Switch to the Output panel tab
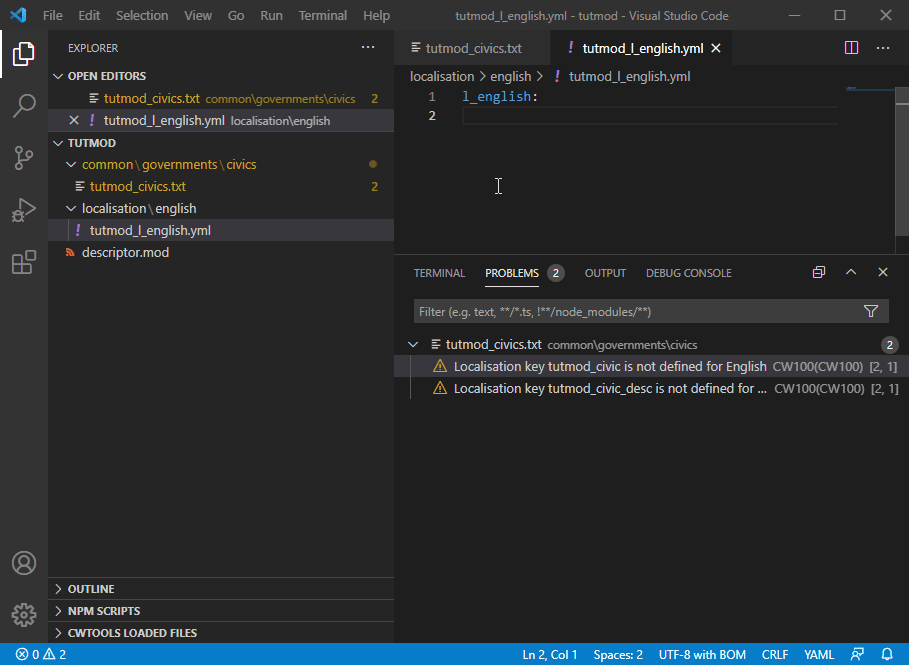 [x=605, y=273]
